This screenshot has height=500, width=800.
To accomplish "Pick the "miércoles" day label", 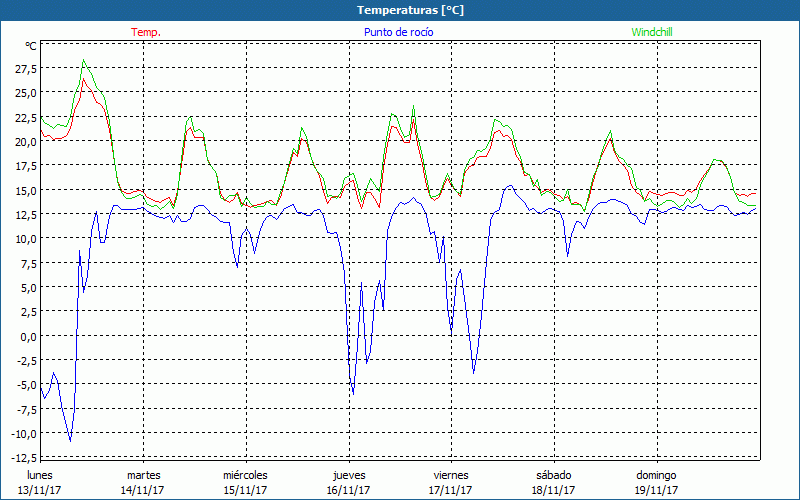I will [245, 475].
